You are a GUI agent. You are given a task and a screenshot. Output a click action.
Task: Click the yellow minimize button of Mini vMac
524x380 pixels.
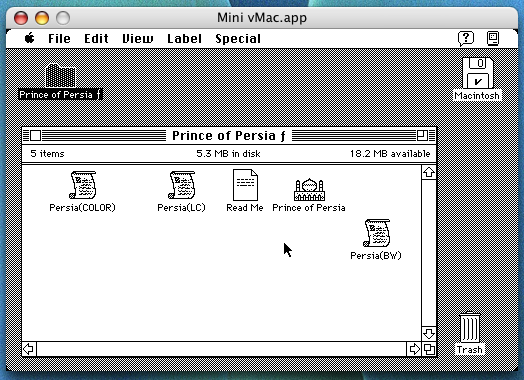point(42,18)
